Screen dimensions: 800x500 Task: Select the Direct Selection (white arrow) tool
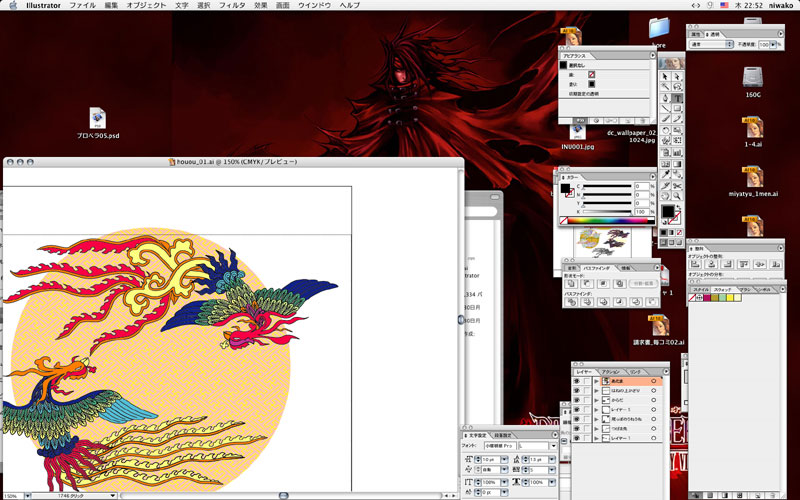[677, 77]
